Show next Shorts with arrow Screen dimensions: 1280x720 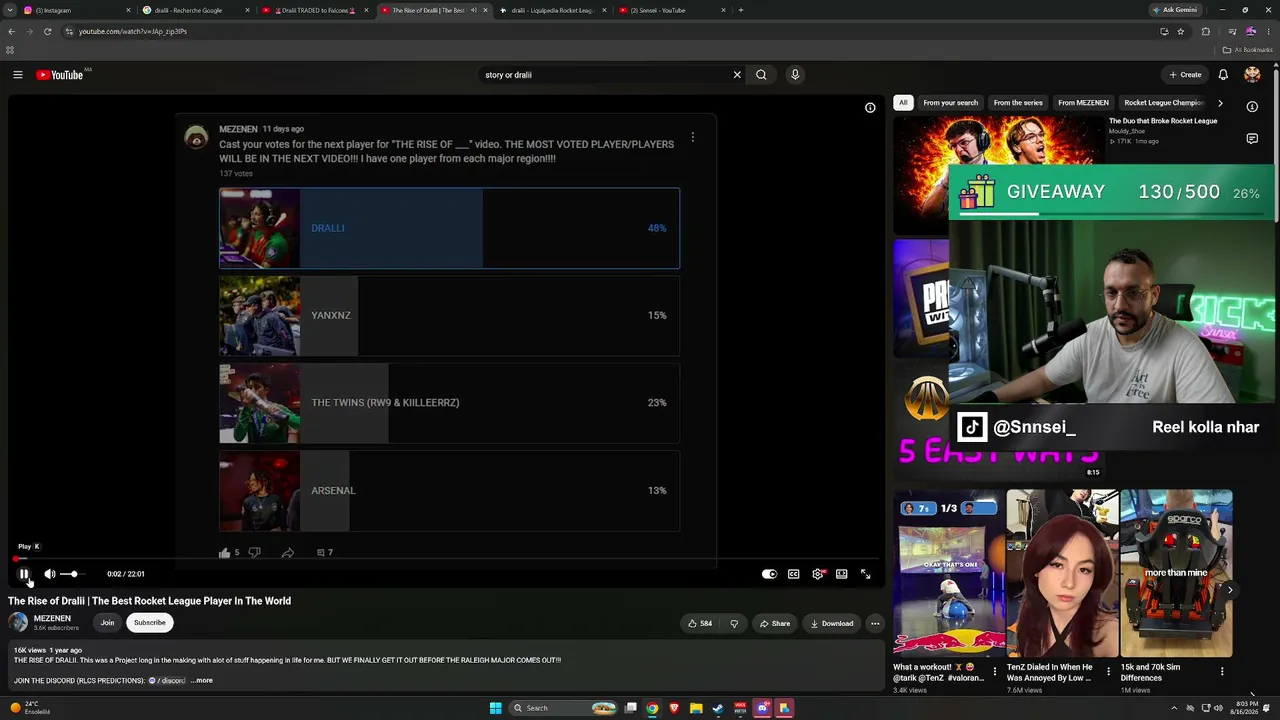point(1230,590)
